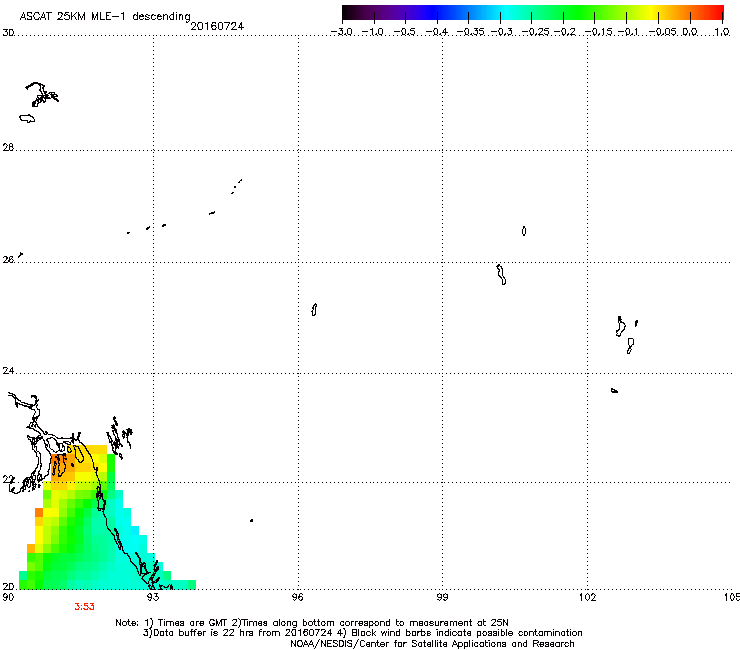Click the small island dot near 95E 21.5N

click(252, 521)
